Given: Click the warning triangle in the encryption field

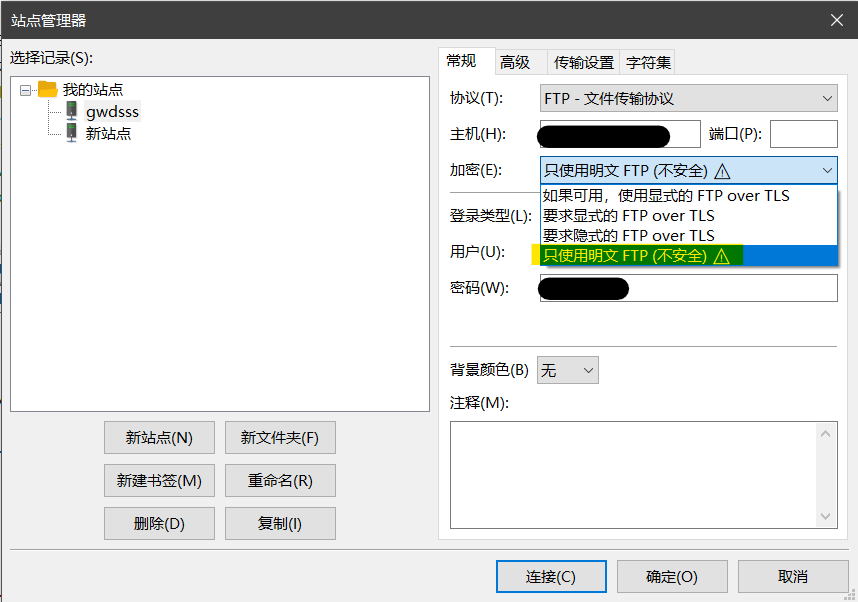Looking at the screenshot, I should (x=721, y=170).
